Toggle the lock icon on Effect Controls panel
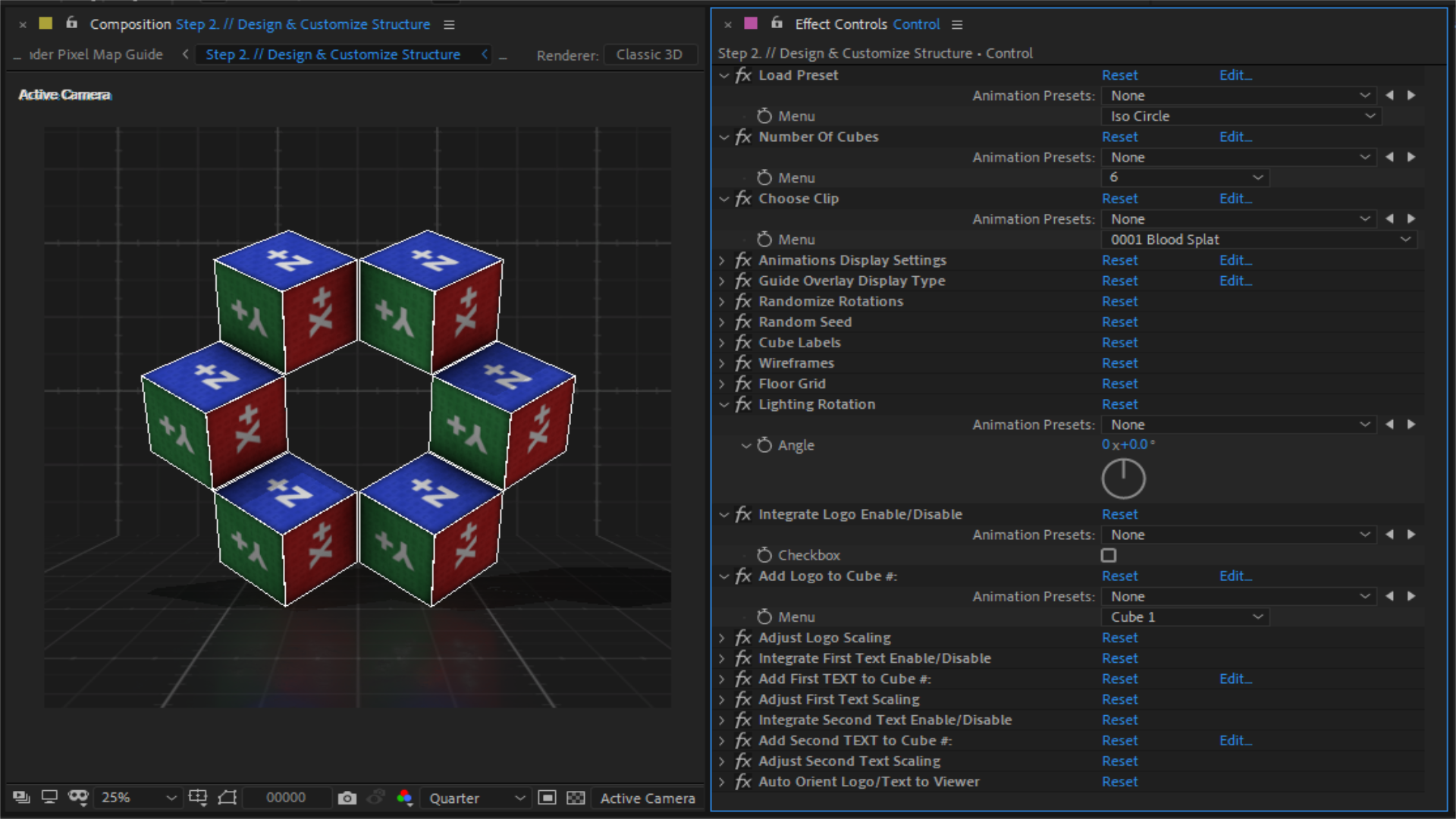The image size is (1456, 819). coord(777,24)
